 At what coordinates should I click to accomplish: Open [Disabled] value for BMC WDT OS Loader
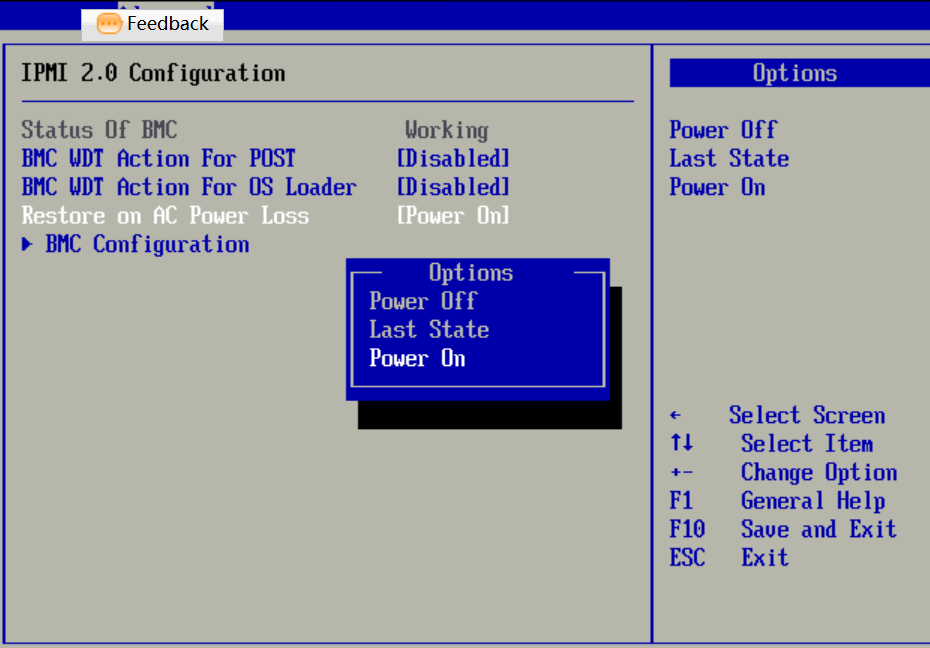point(453,188)
